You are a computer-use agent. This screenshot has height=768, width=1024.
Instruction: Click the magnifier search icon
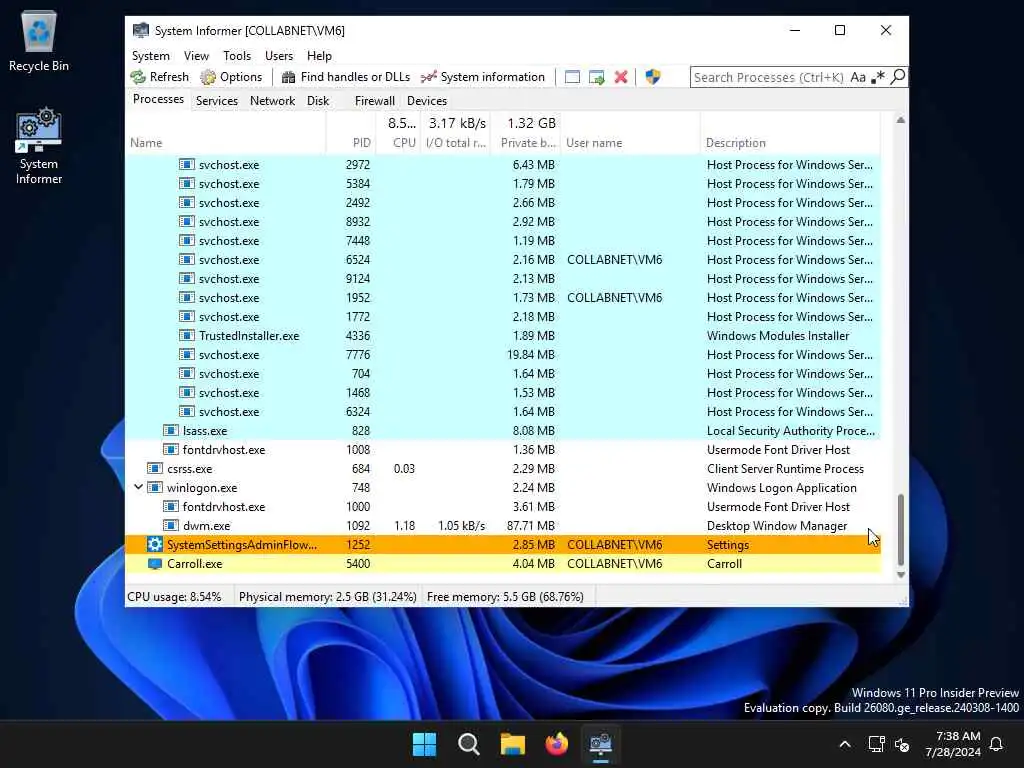tap(898, 77)
